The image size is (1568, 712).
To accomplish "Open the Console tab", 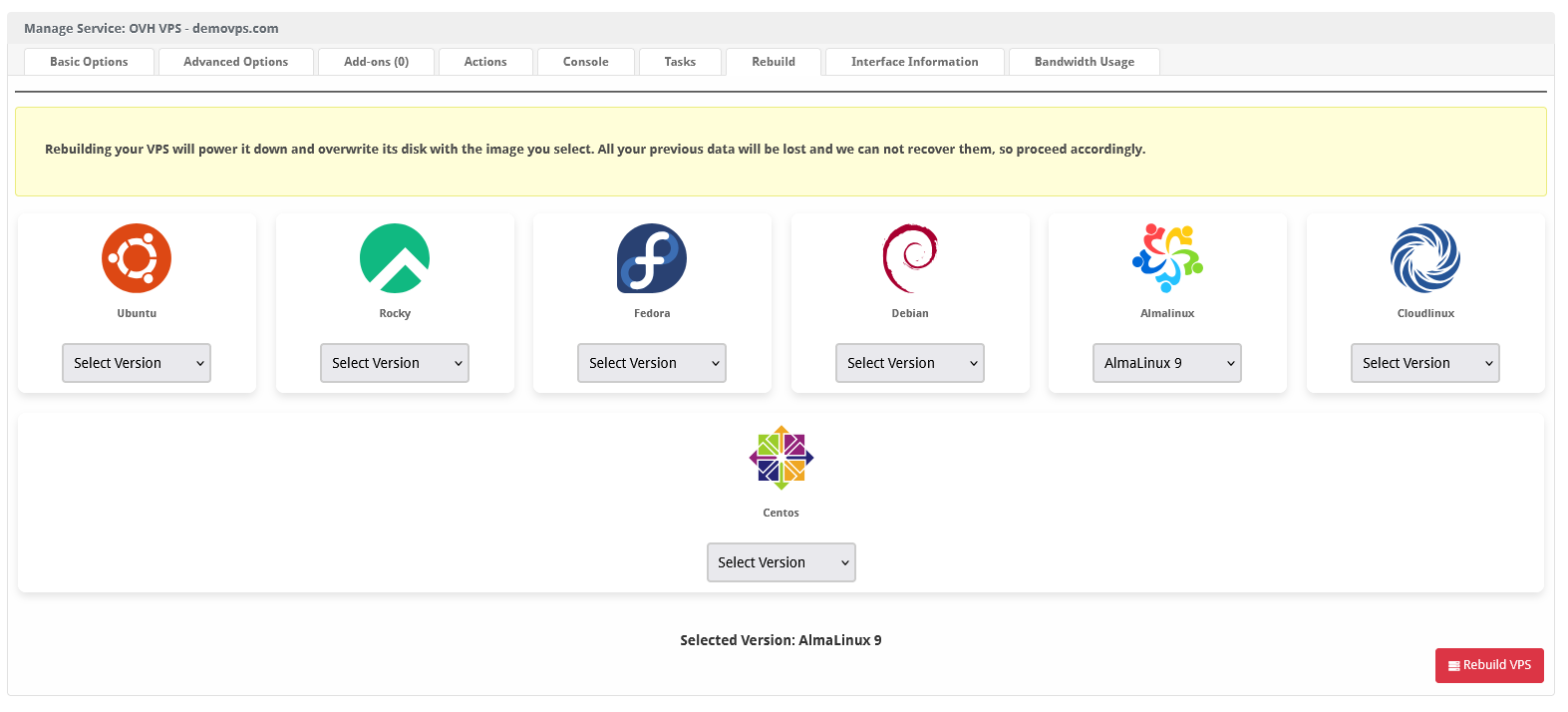I will (586, 62).
